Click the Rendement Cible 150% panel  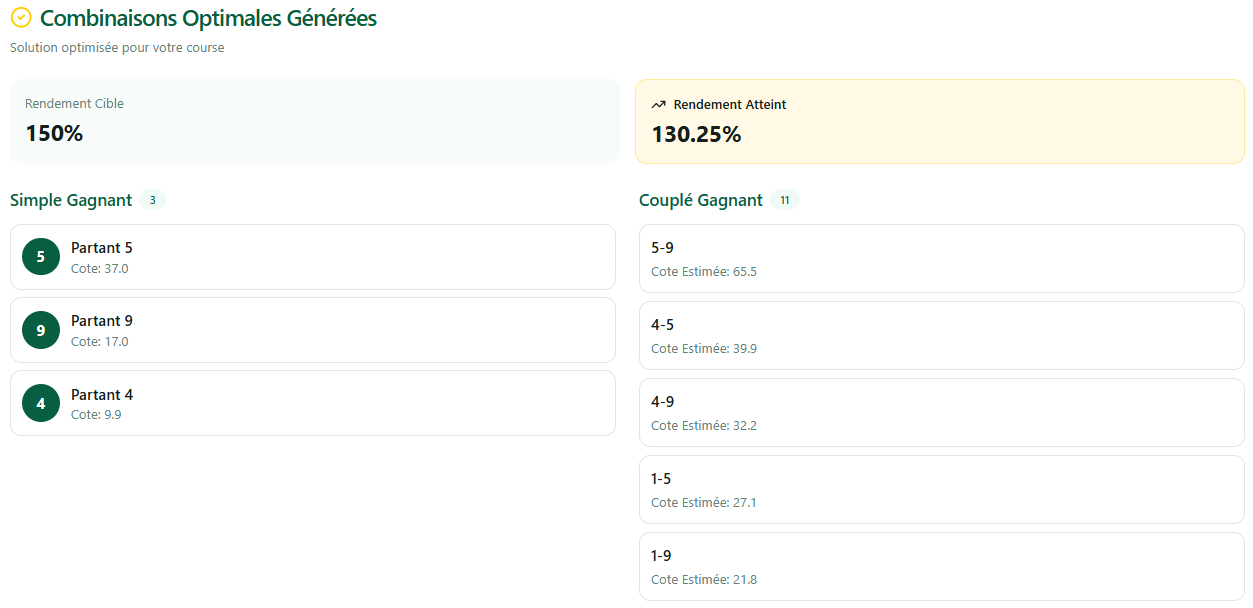click(x=314, y=121)
